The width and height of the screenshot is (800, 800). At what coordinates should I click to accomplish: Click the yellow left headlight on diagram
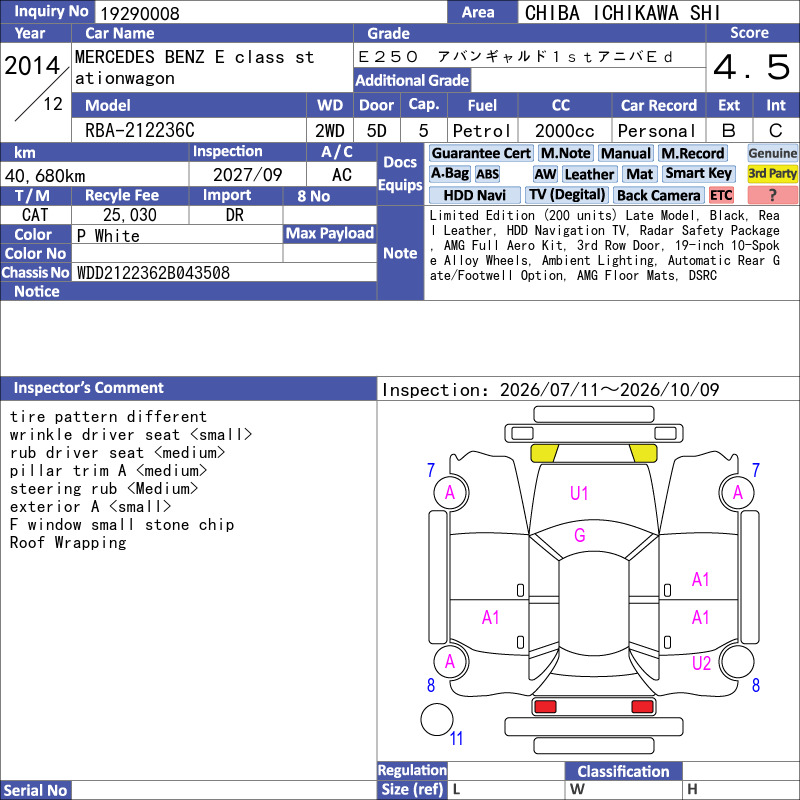coord(544,453)
